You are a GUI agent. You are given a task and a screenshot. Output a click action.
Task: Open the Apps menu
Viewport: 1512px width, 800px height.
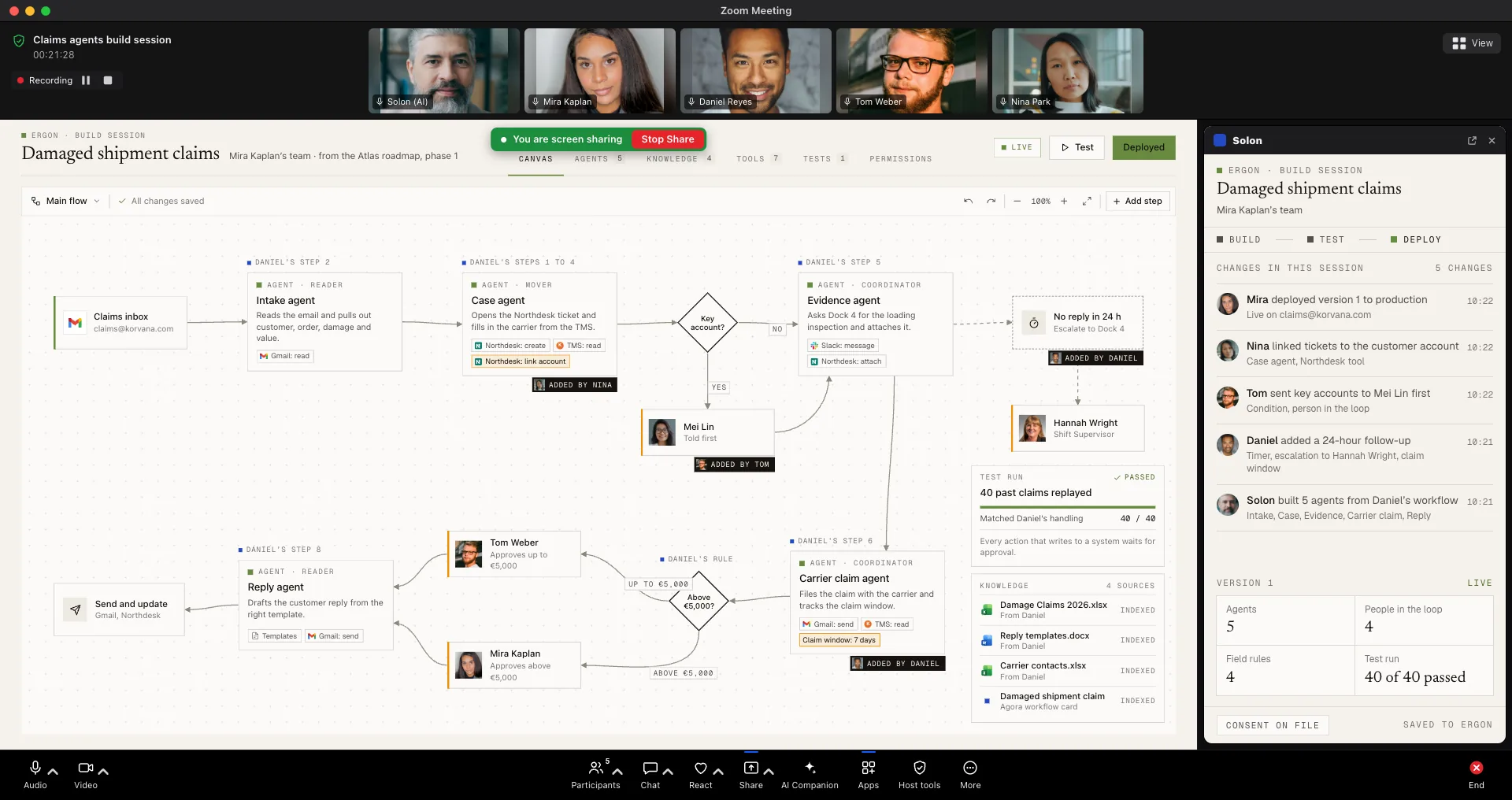(869, 774)
